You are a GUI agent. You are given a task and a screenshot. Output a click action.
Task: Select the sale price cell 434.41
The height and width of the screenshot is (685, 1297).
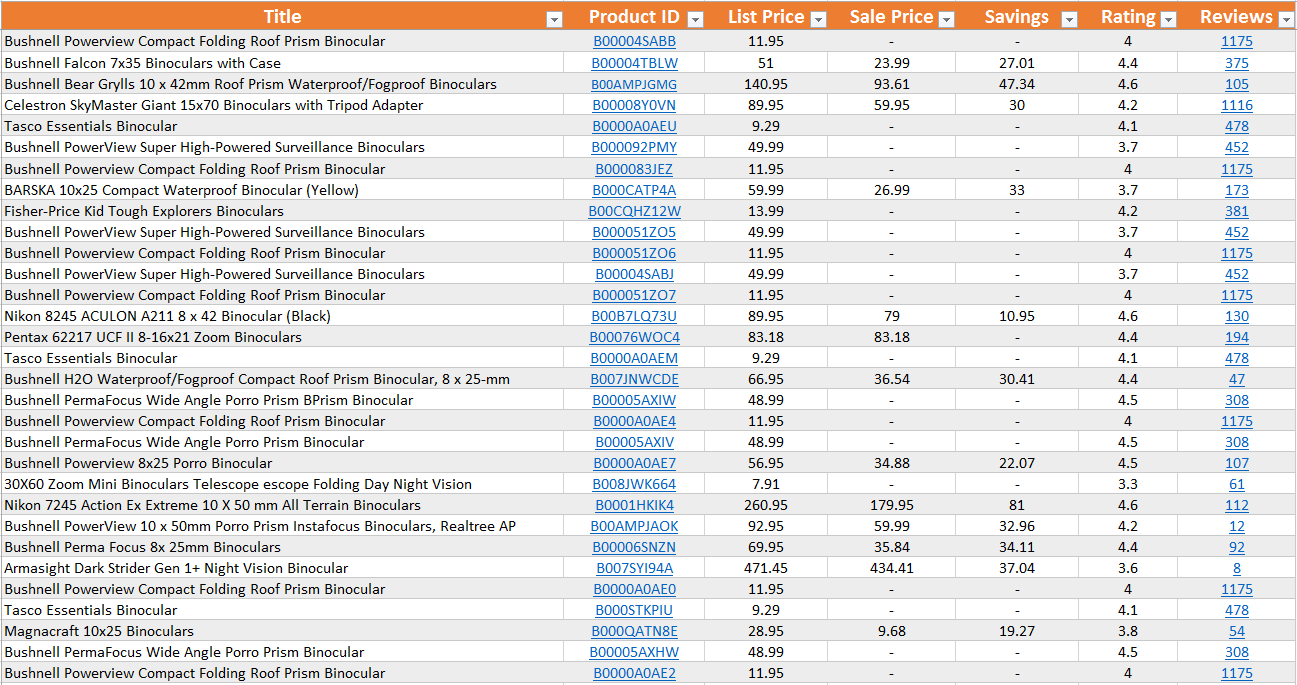tap(891, 568)
